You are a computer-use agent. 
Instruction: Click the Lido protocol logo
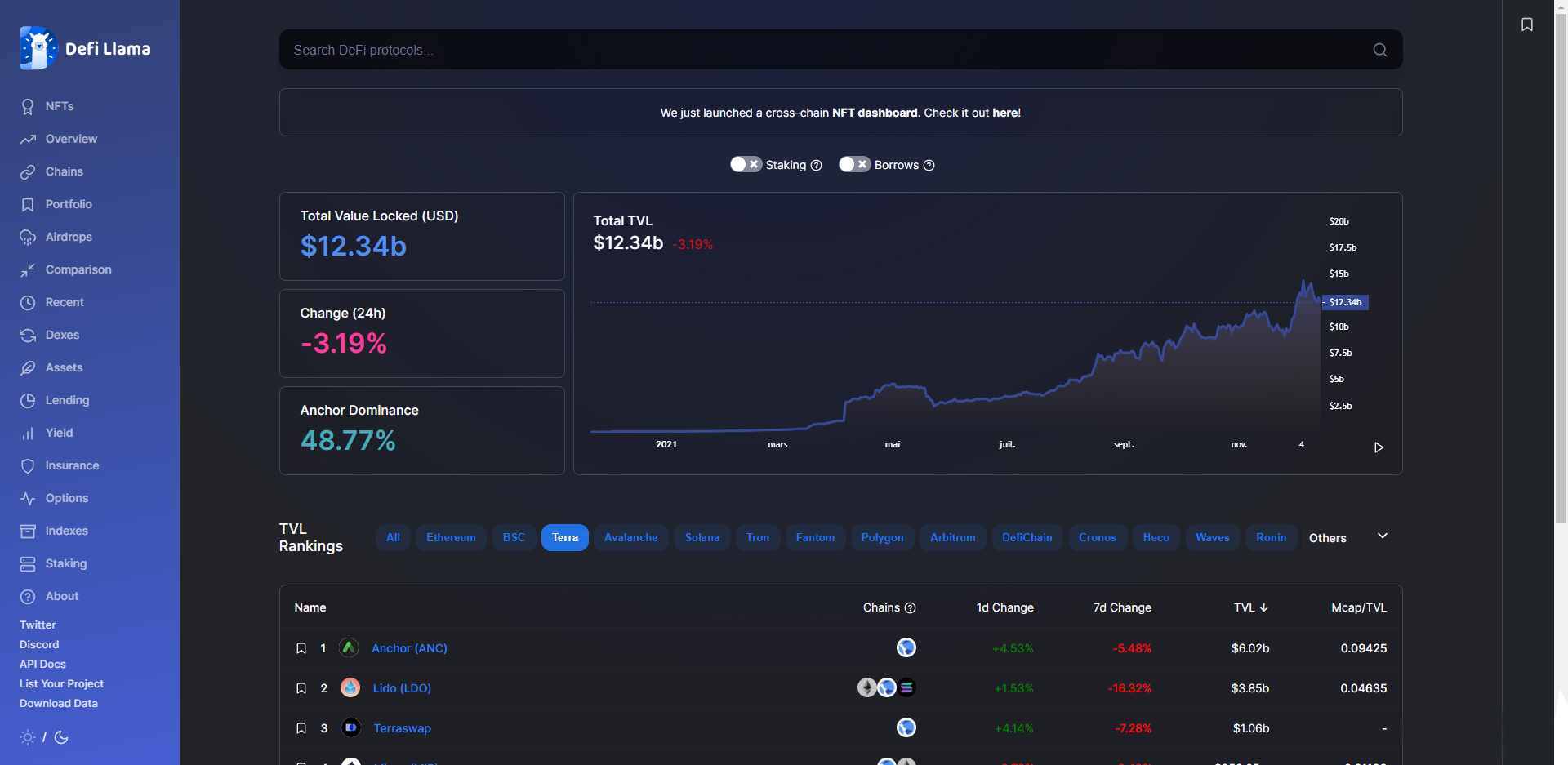(x=350, y=687)
